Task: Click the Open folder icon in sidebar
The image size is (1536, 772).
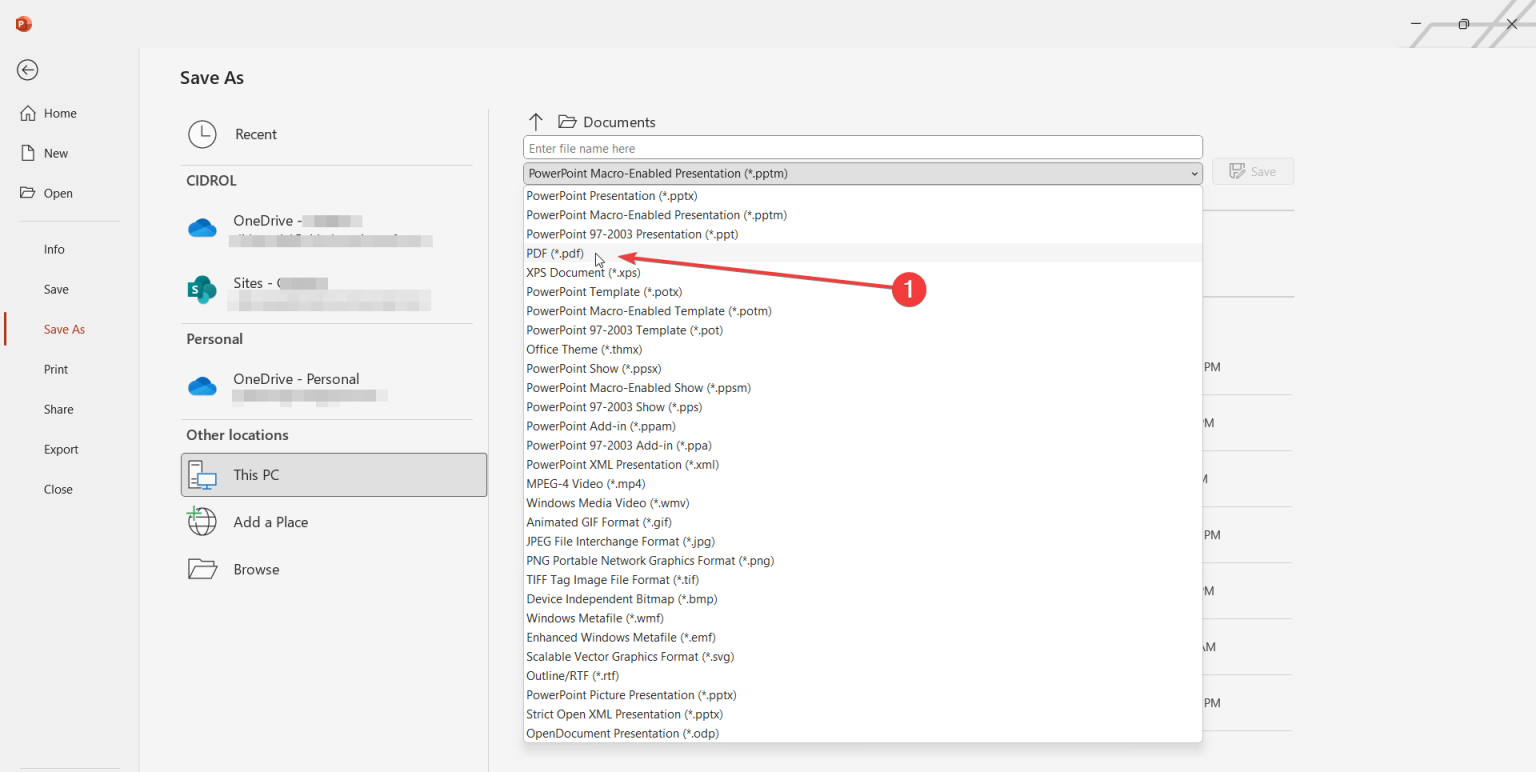Action: pos(28,193)
